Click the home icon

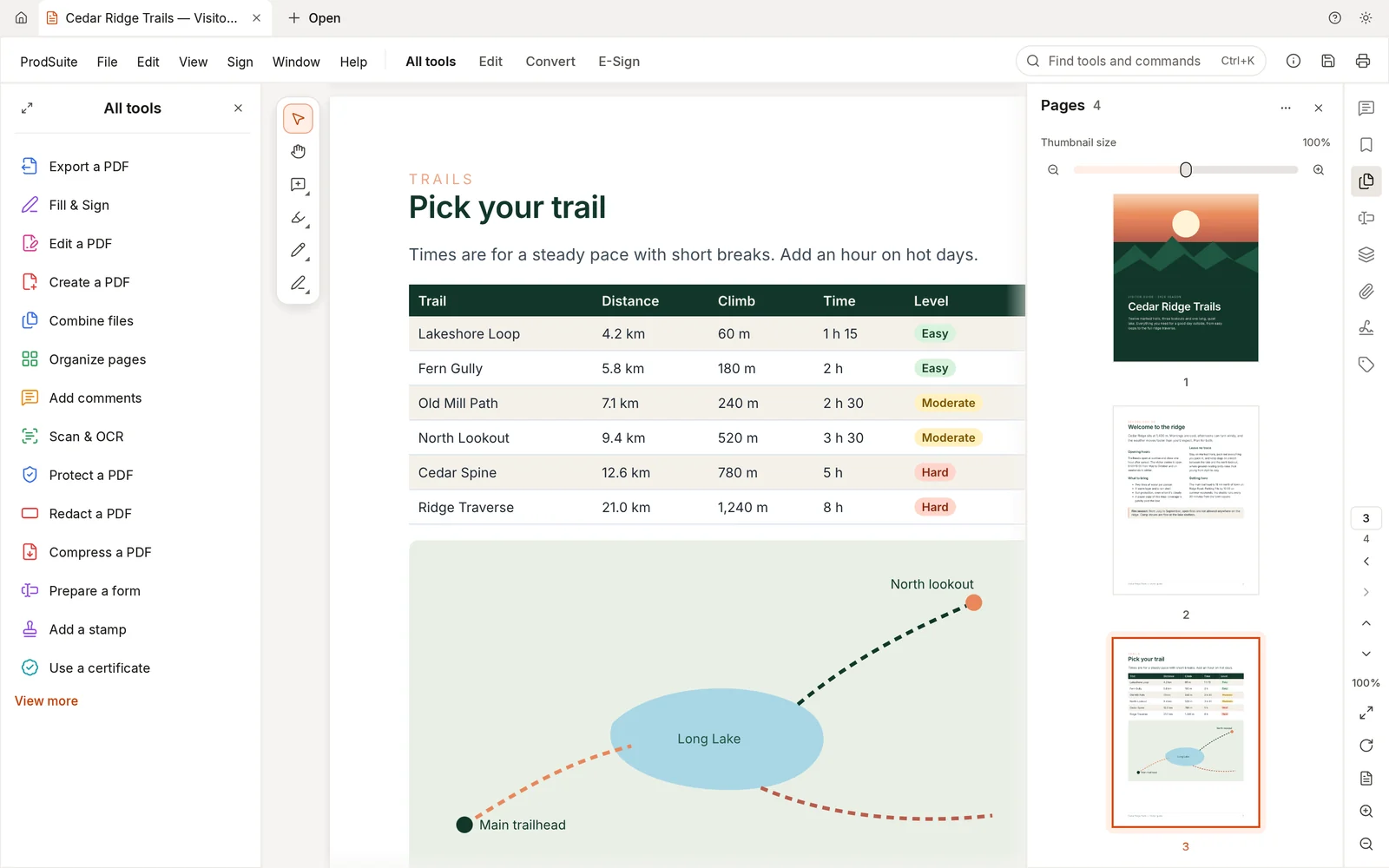tap(21, 17)
